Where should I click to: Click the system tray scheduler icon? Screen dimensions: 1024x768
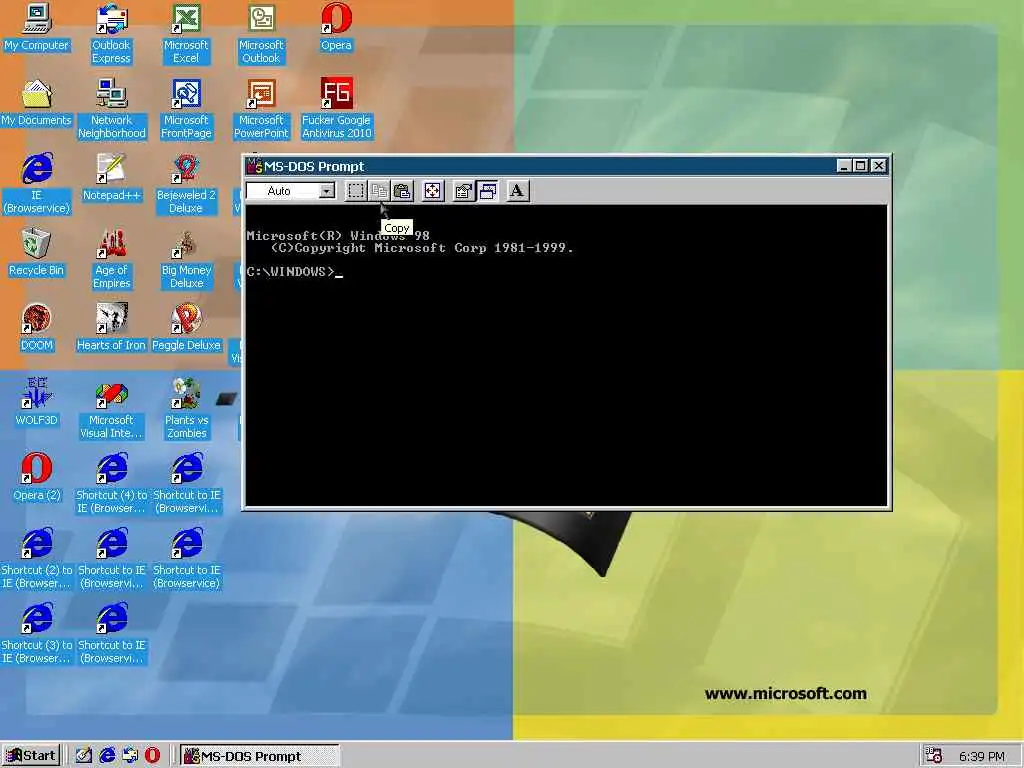tap(934, 756)
